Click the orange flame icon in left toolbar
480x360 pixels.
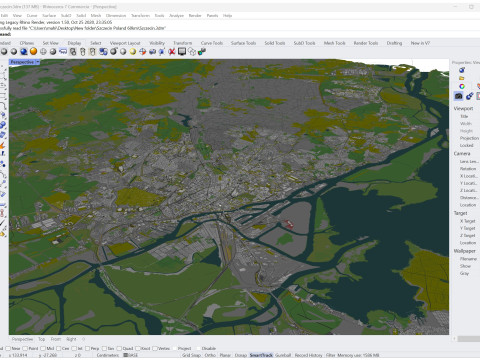[x=3, y=146]
